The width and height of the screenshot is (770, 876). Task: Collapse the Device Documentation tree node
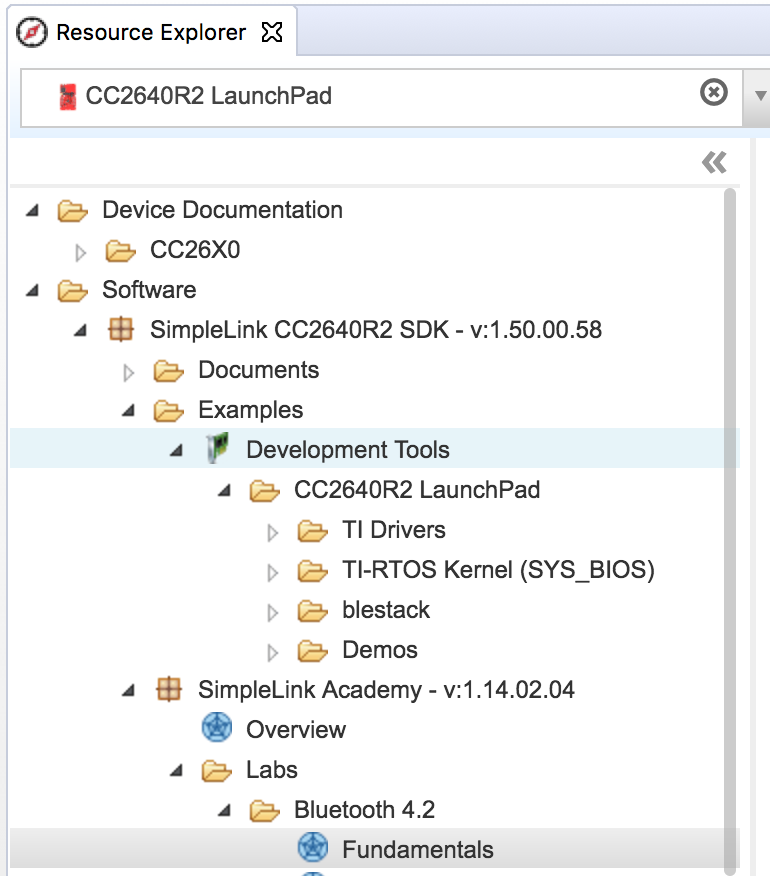pyautogui.click(x=33, y=209)
